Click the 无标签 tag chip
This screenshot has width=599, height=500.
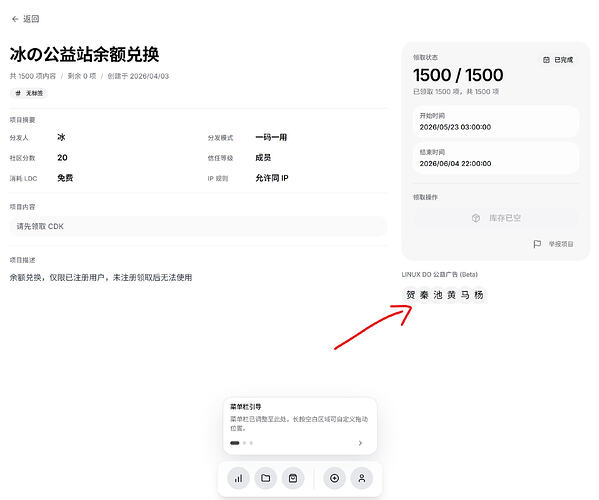coord(29,93)
